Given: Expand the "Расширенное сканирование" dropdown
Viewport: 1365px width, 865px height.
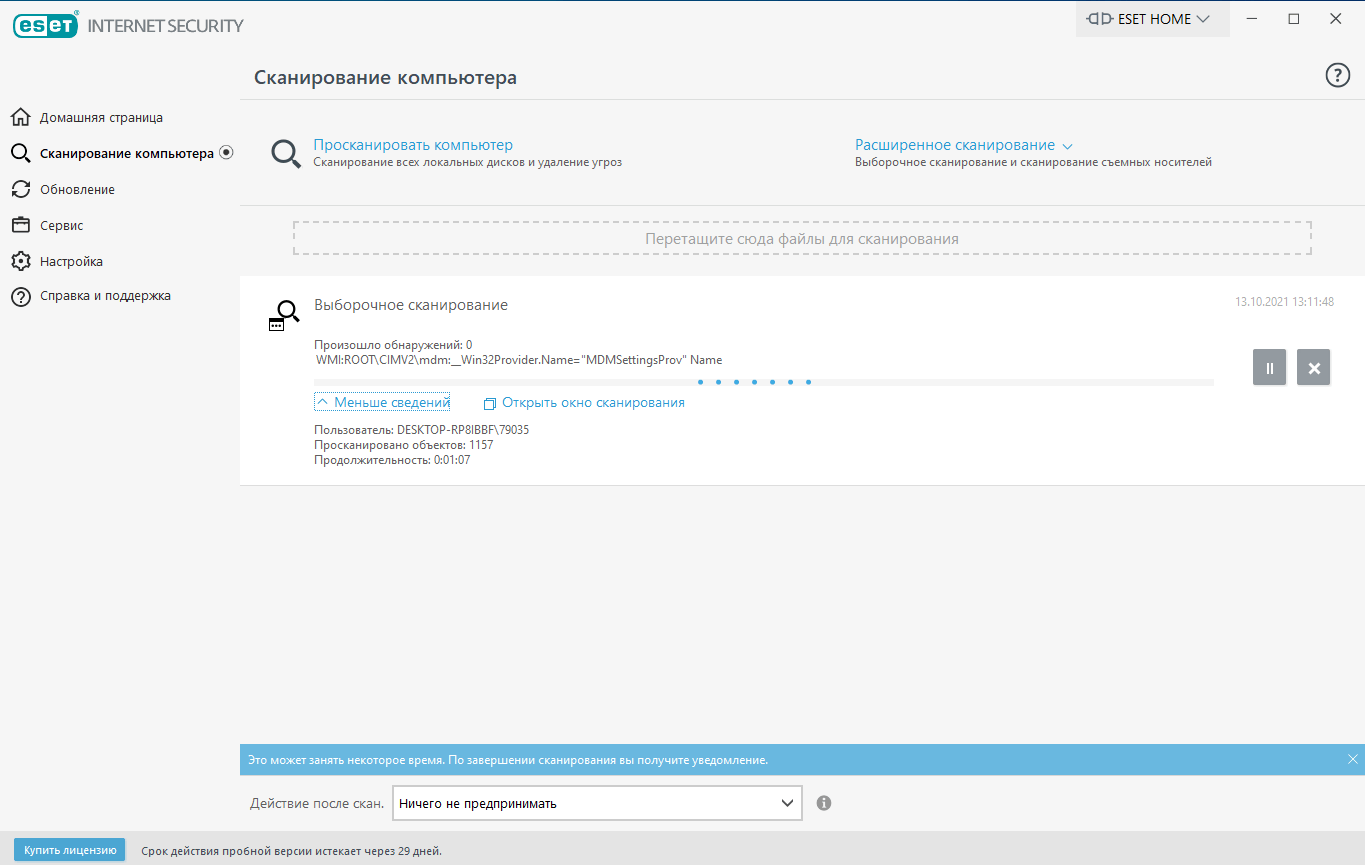Looking at the screenshot, I should tap(963, 145).
